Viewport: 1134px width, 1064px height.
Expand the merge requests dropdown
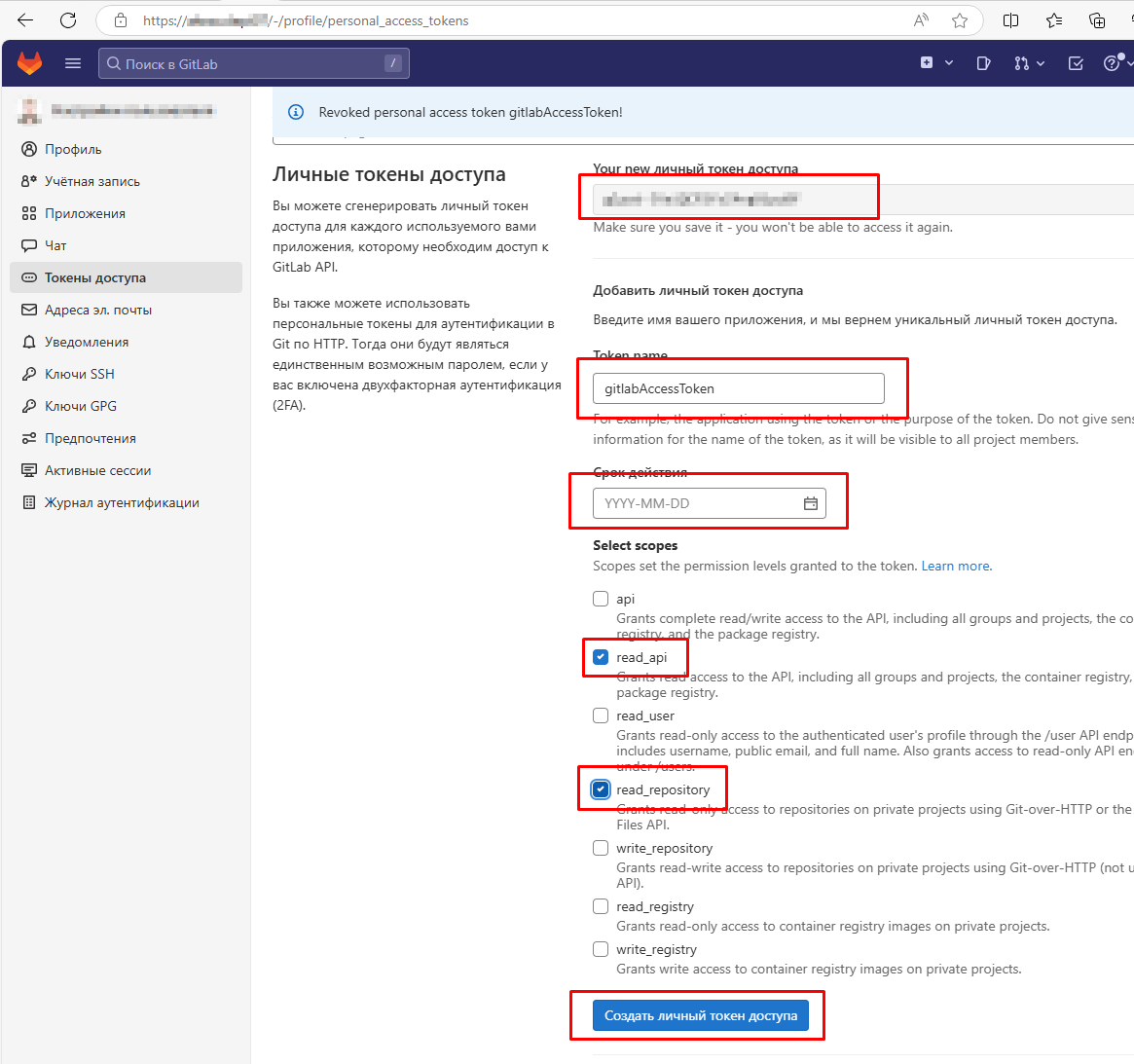(1029, 63)
